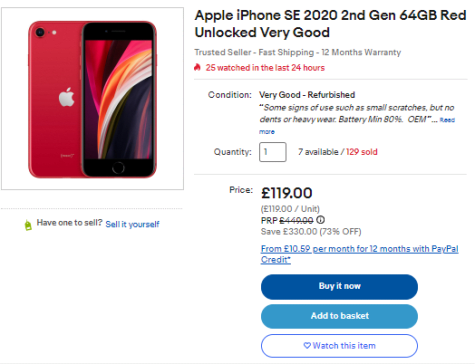Open the red iPhone SE product image
Viewport: 475px width, 364px height.
(x=92, y=99)
